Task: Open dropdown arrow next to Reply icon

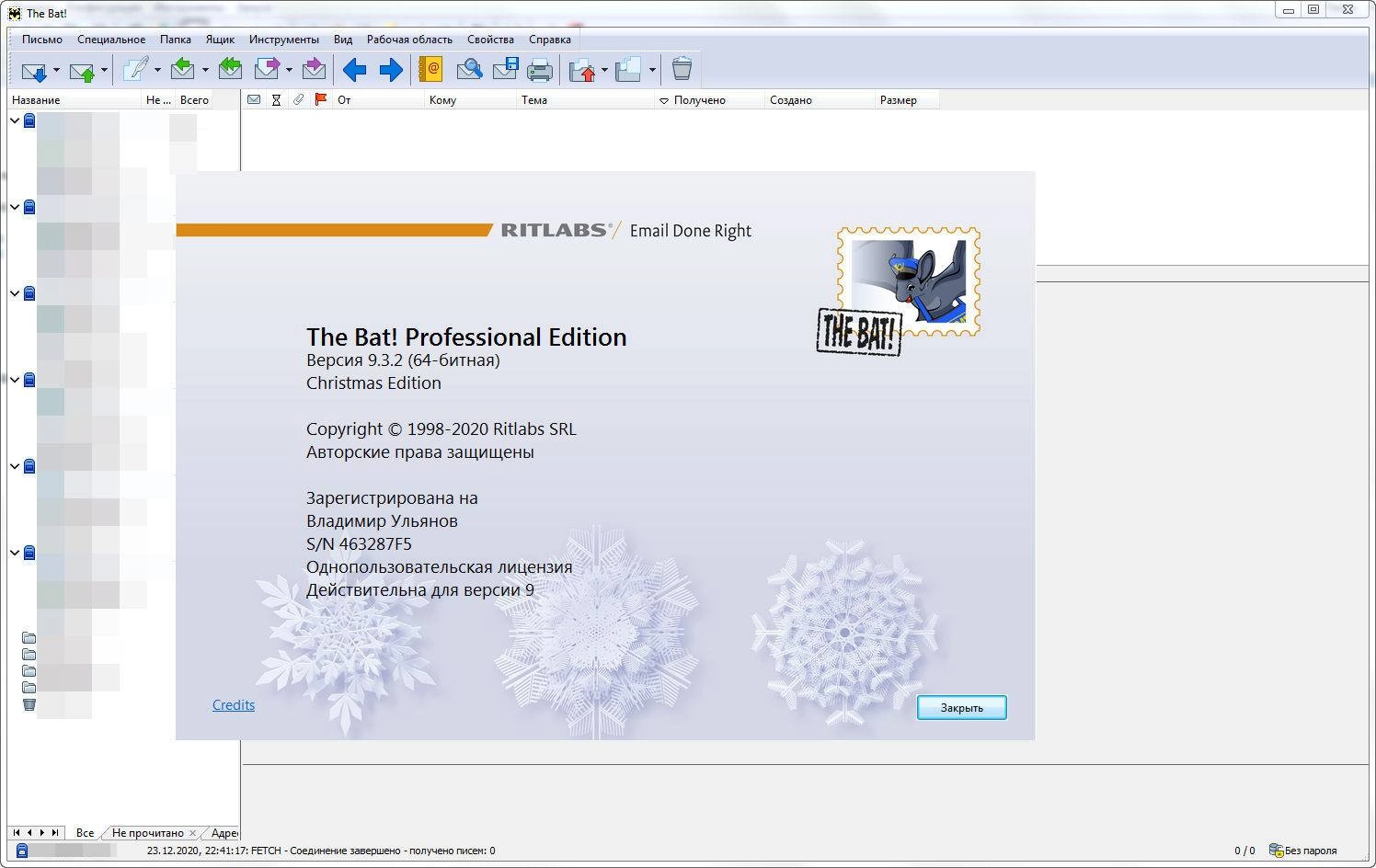Action: 205,70
